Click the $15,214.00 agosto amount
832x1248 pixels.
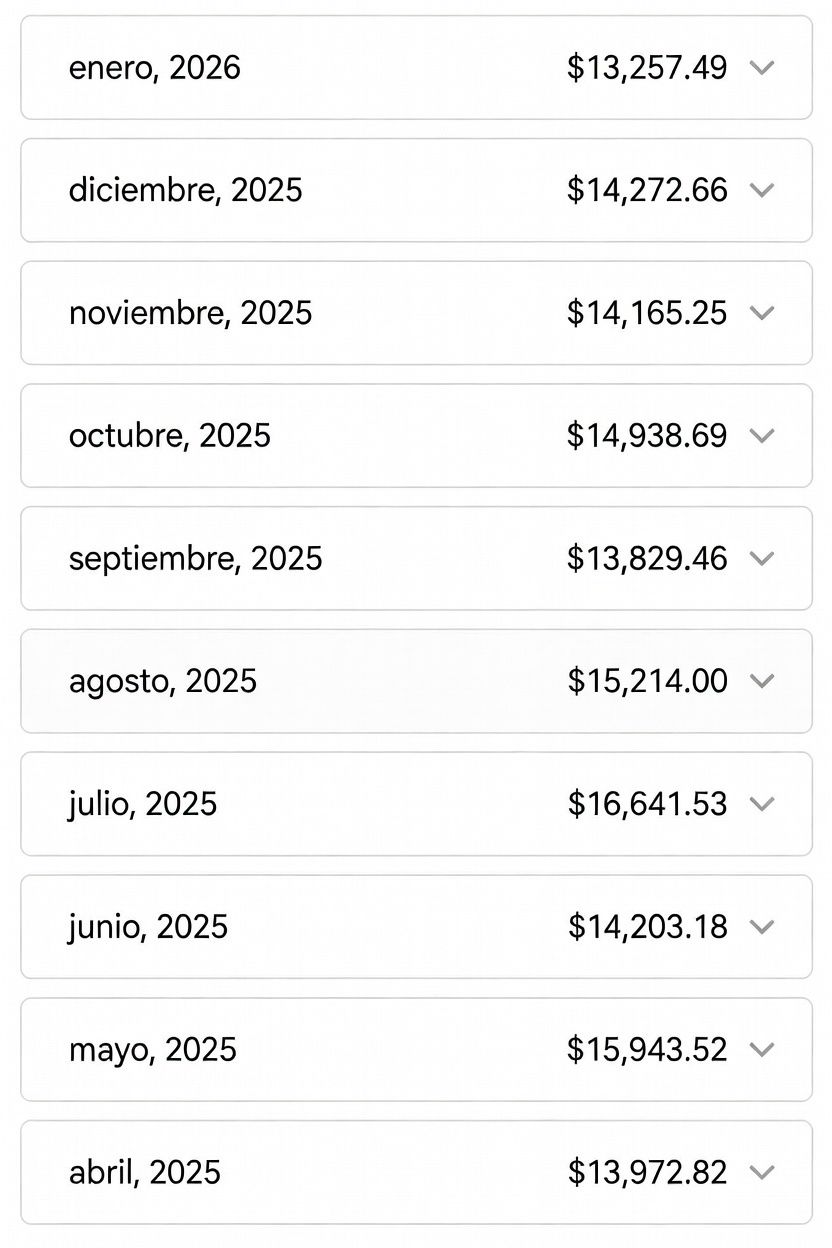coord(647,681)
